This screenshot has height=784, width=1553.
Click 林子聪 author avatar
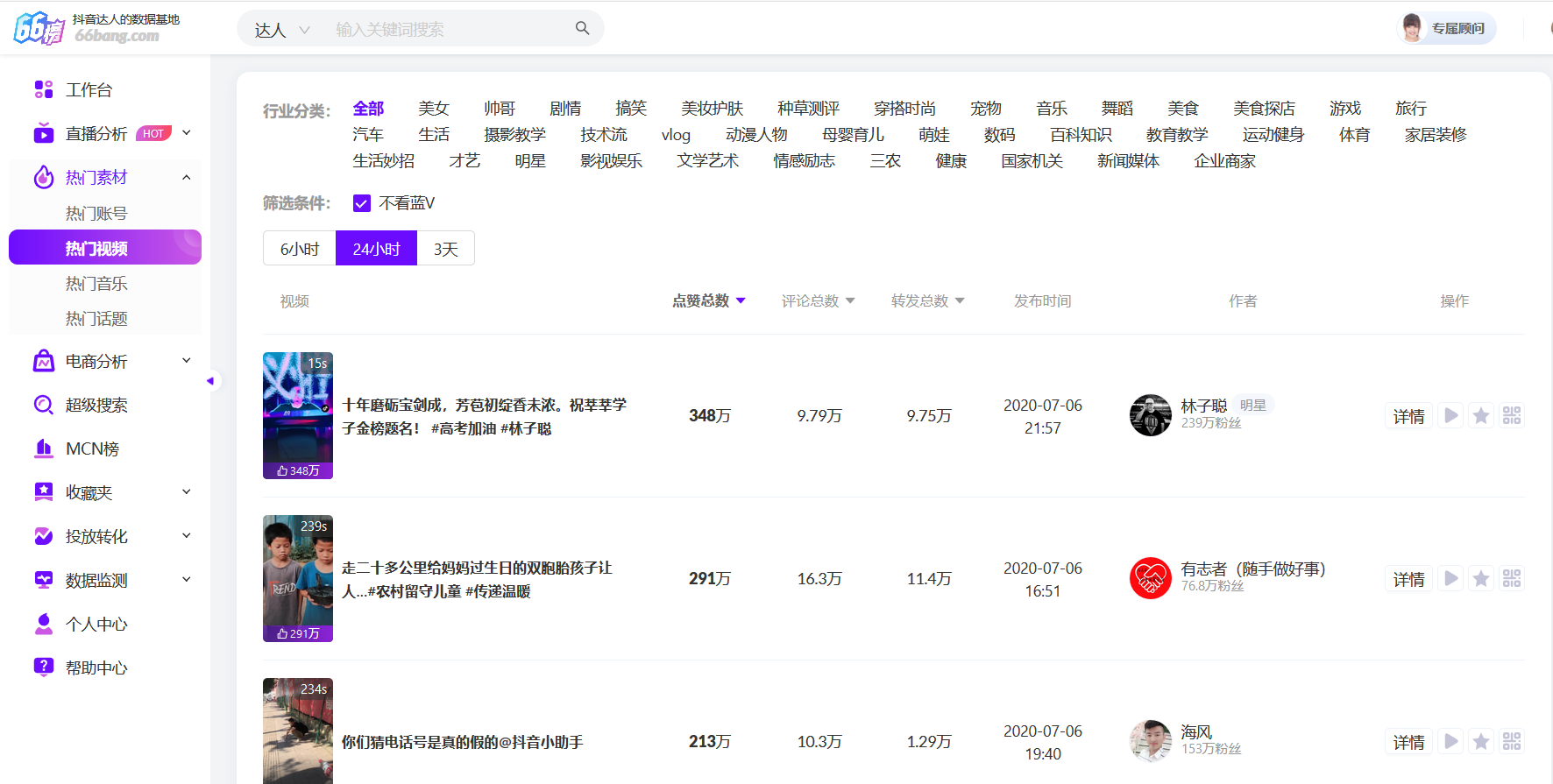click(x=1151, y=415)
